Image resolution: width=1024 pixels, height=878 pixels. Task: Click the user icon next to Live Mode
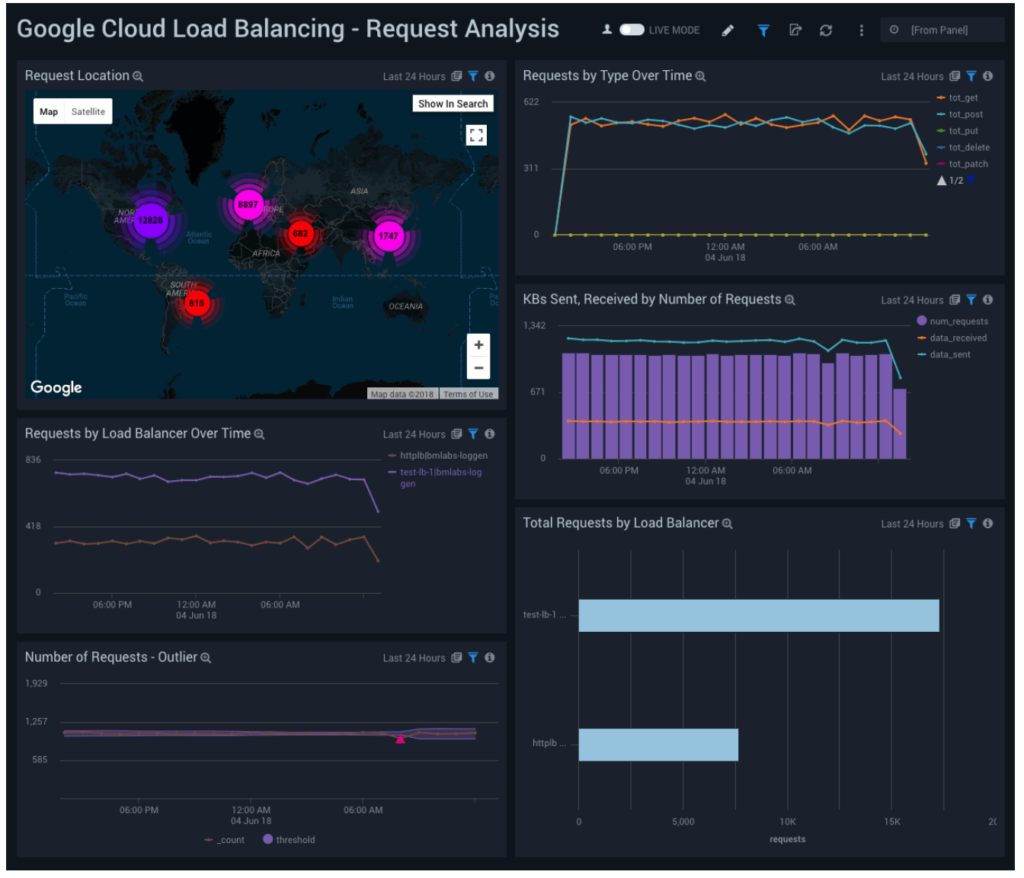coord(607,29)
